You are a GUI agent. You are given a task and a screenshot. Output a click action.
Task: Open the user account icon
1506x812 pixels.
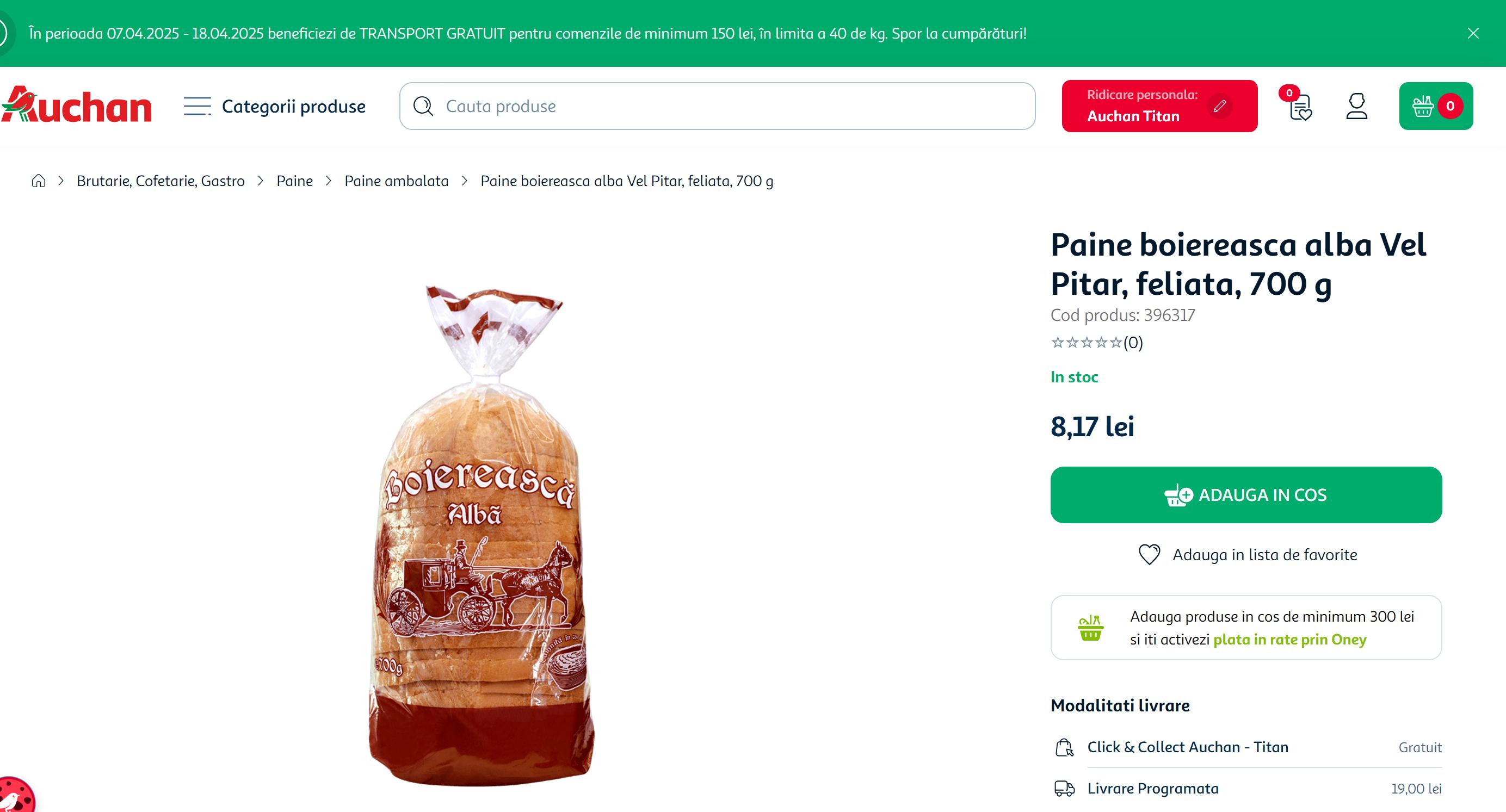(1356, 107)
